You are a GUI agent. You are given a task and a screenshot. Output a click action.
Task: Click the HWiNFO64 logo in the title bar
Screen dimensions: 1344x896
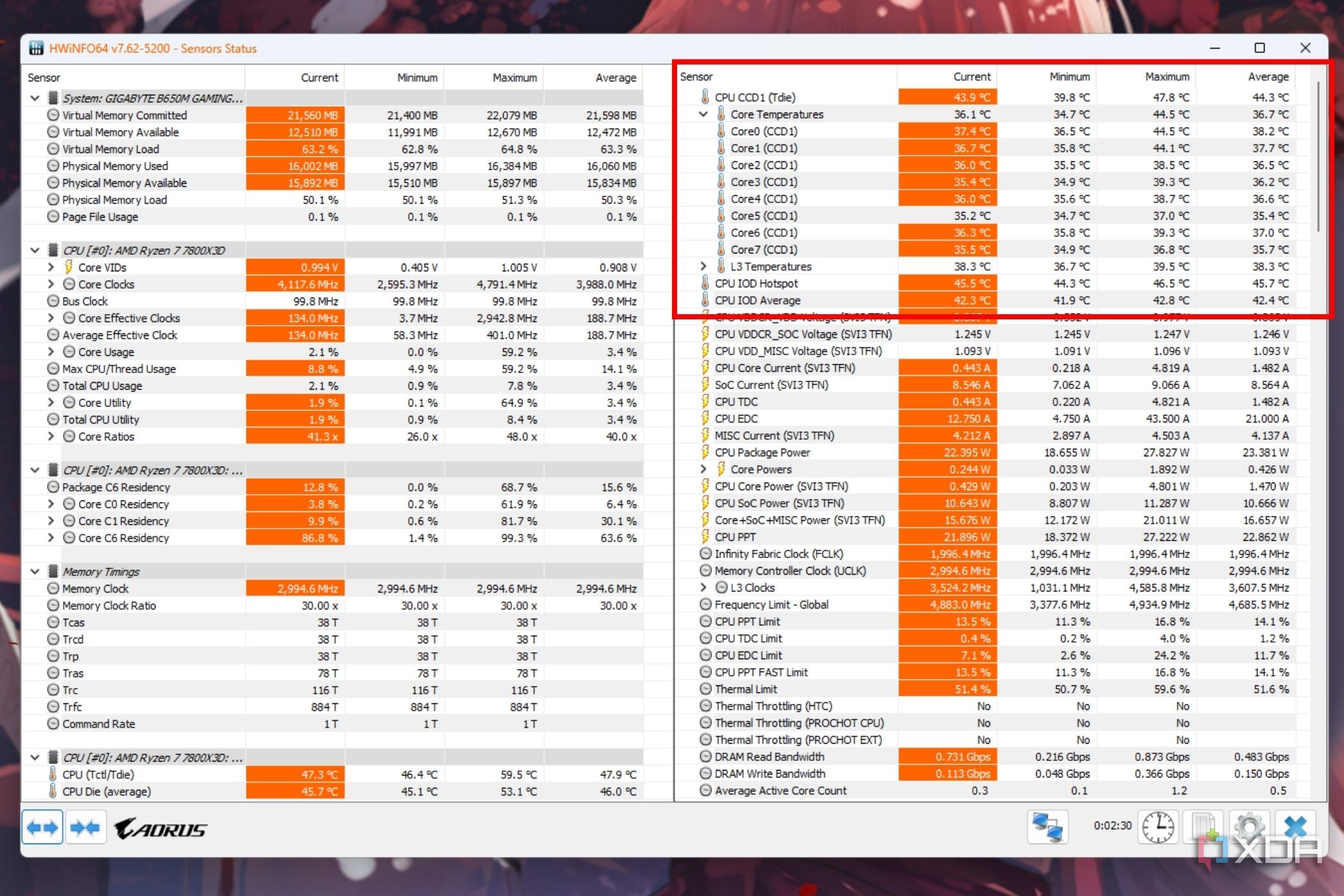(35, 48)
